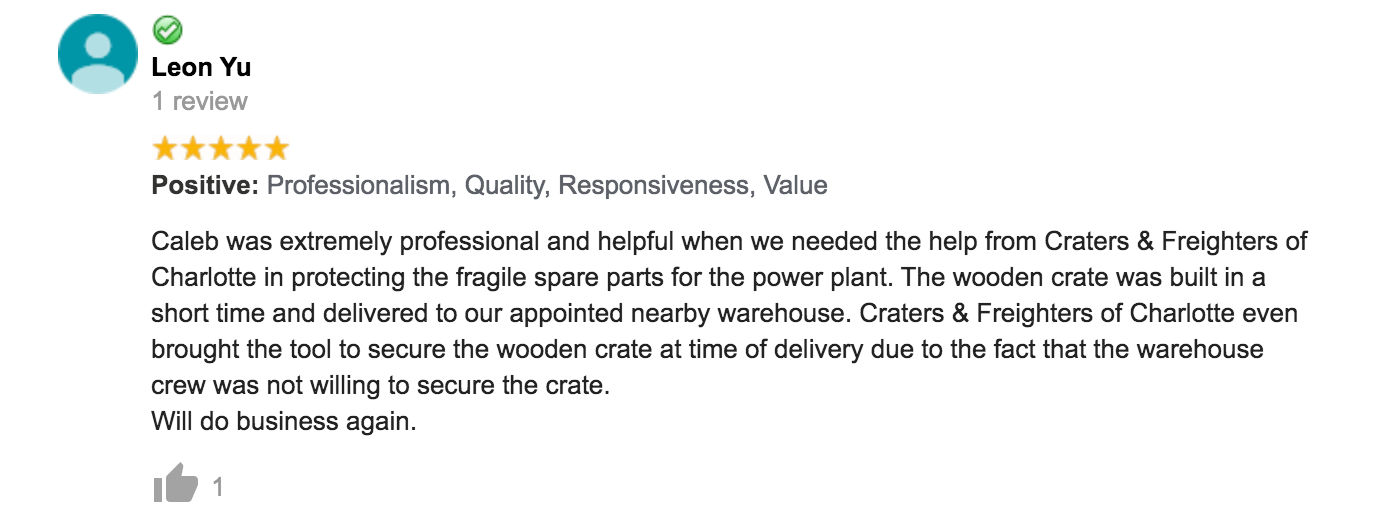This screenshot has width=1378, height=530.
Task: Click the "Responsiveness" attribute text
Action: (653, 185)
